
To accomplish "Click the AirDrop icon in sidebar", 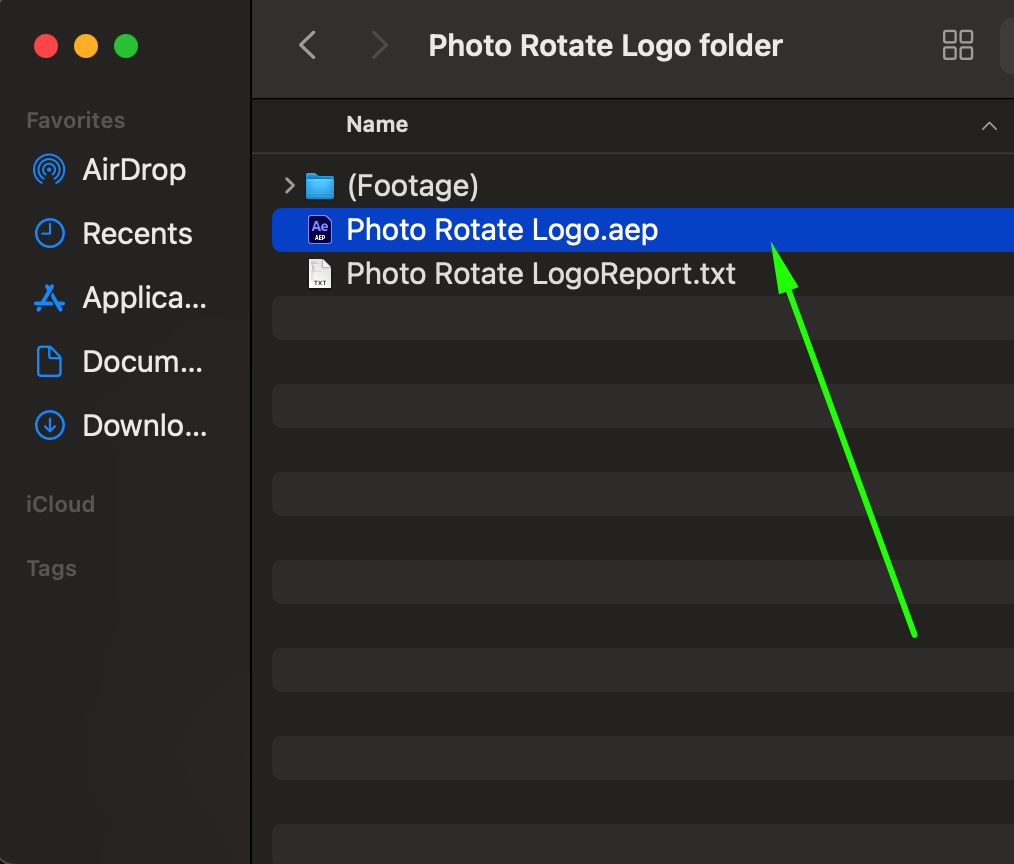I will click(x=48, y=170).
